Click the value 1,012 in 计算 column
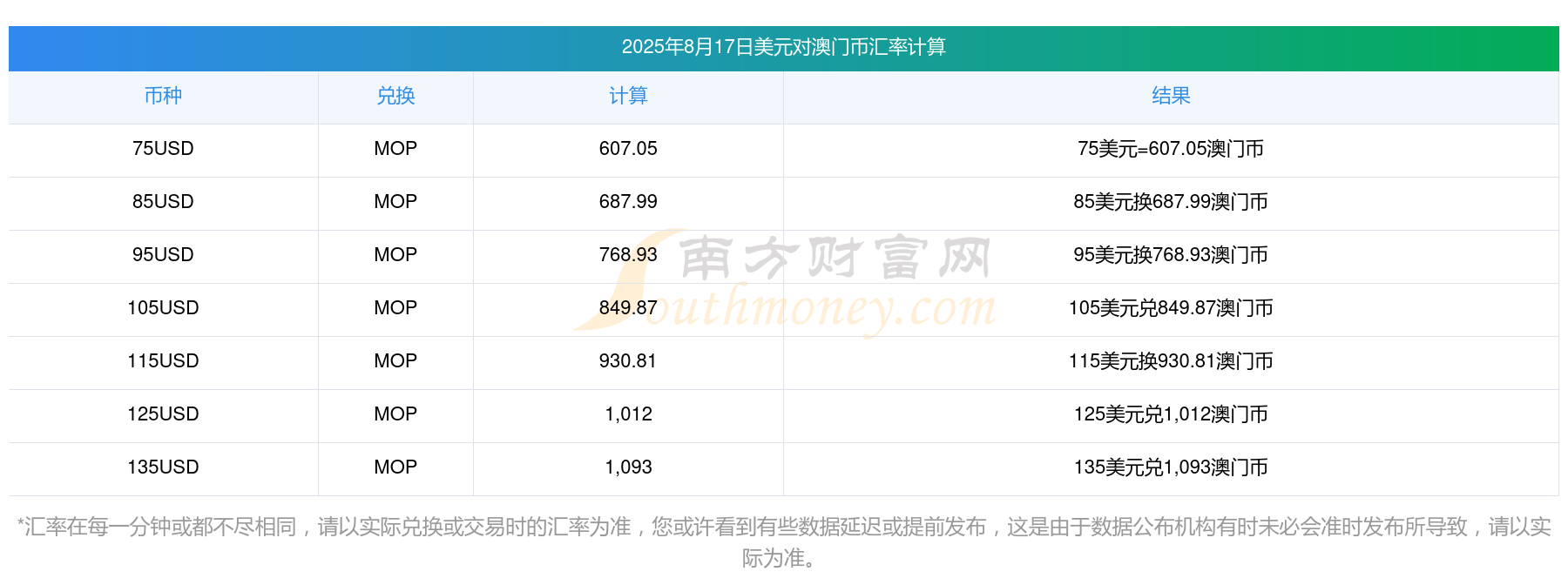This screenshot has width=1568, height=585. [628, 414]
